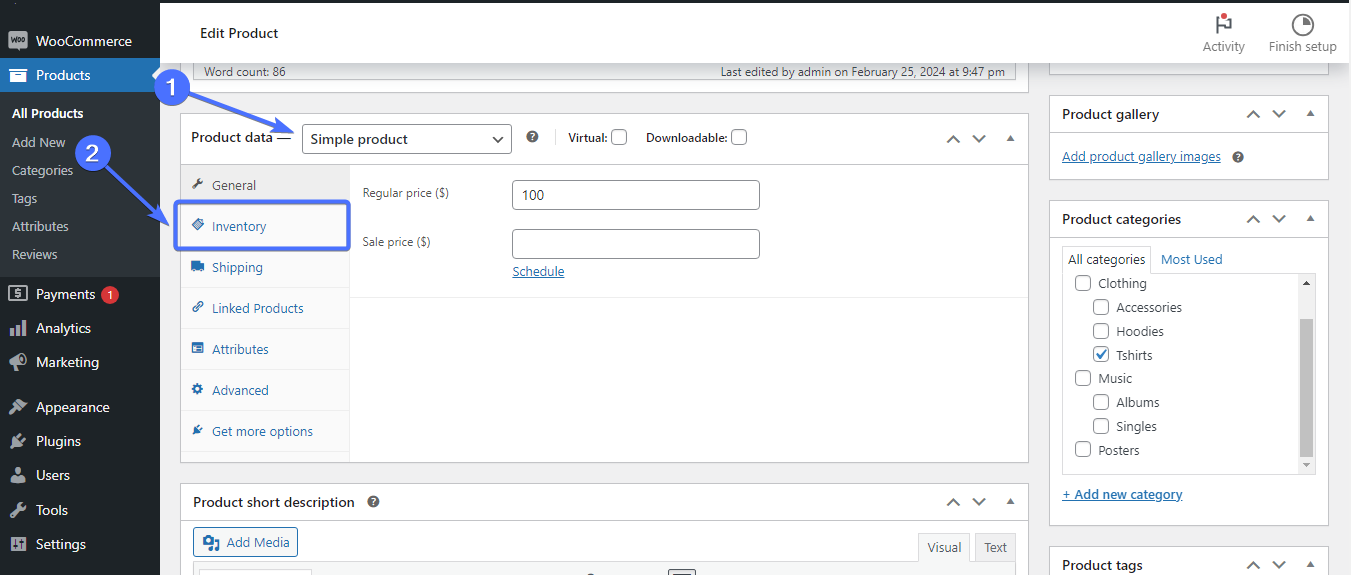1351x575 pixels.
Task: Open the Simple product type dropdown
Action: click(x=406, y=139)
